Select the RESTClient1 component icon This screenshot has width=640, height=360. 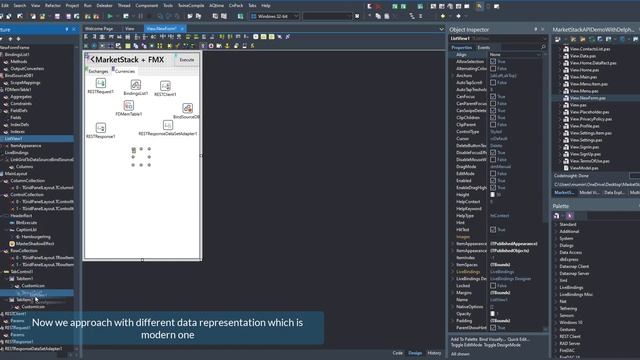165,86
